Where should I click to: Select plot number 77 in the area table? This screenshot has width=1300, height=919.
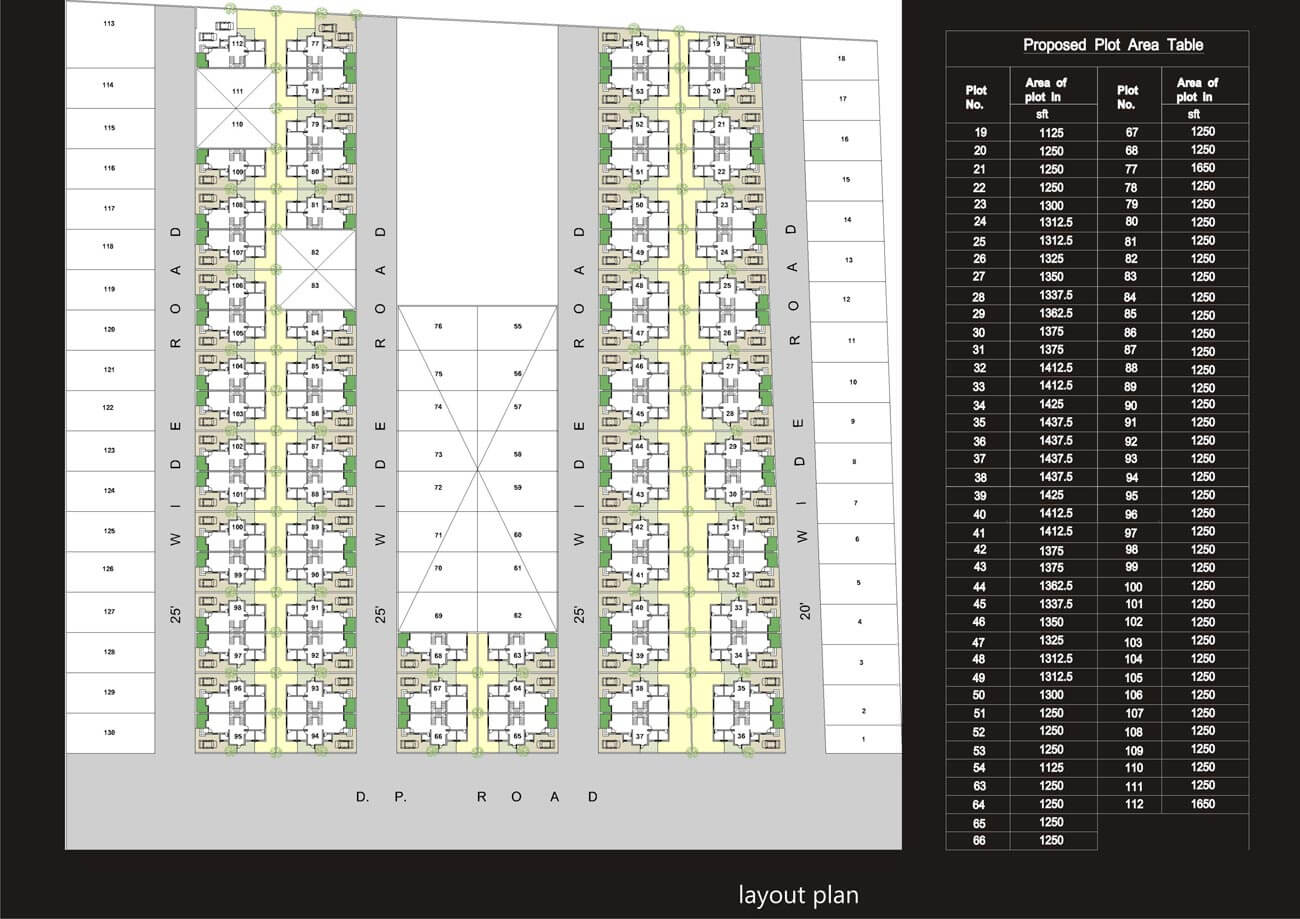coord(1132,169)
